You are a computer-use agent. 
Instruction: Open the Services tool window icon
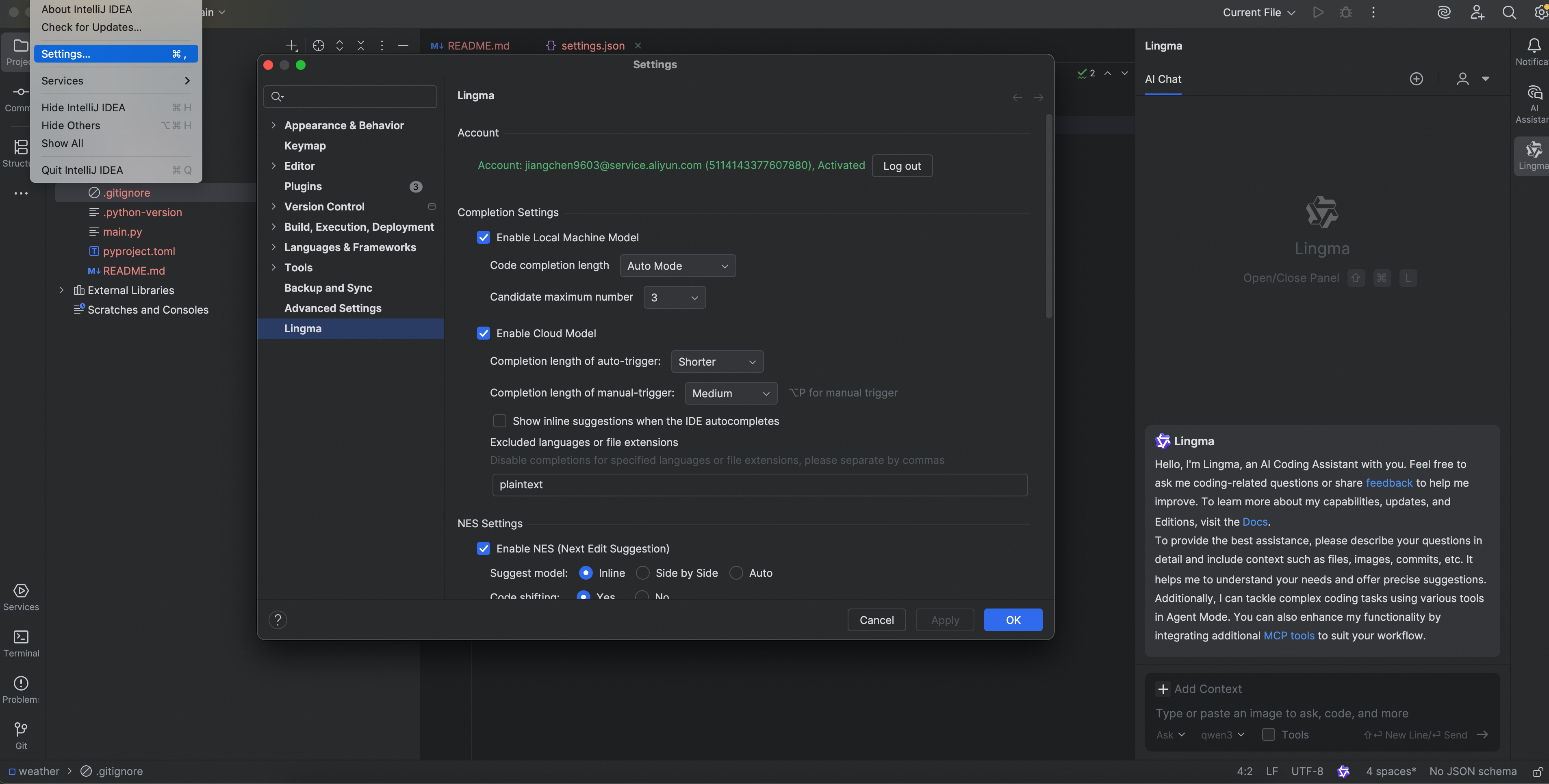click(x=21, y=598)
